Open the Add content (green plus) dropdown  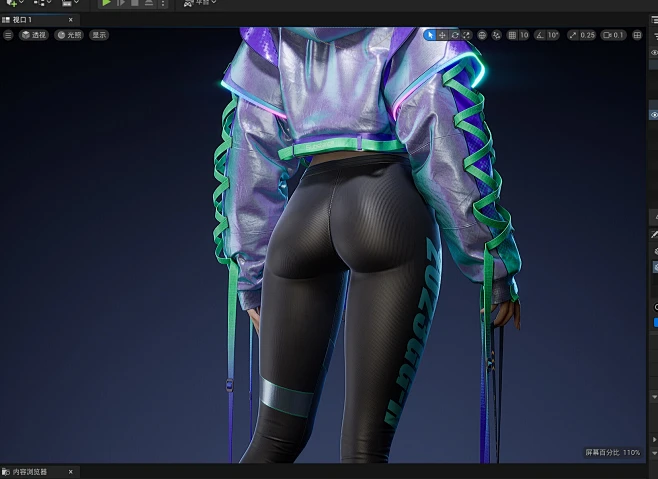point(15,3)
